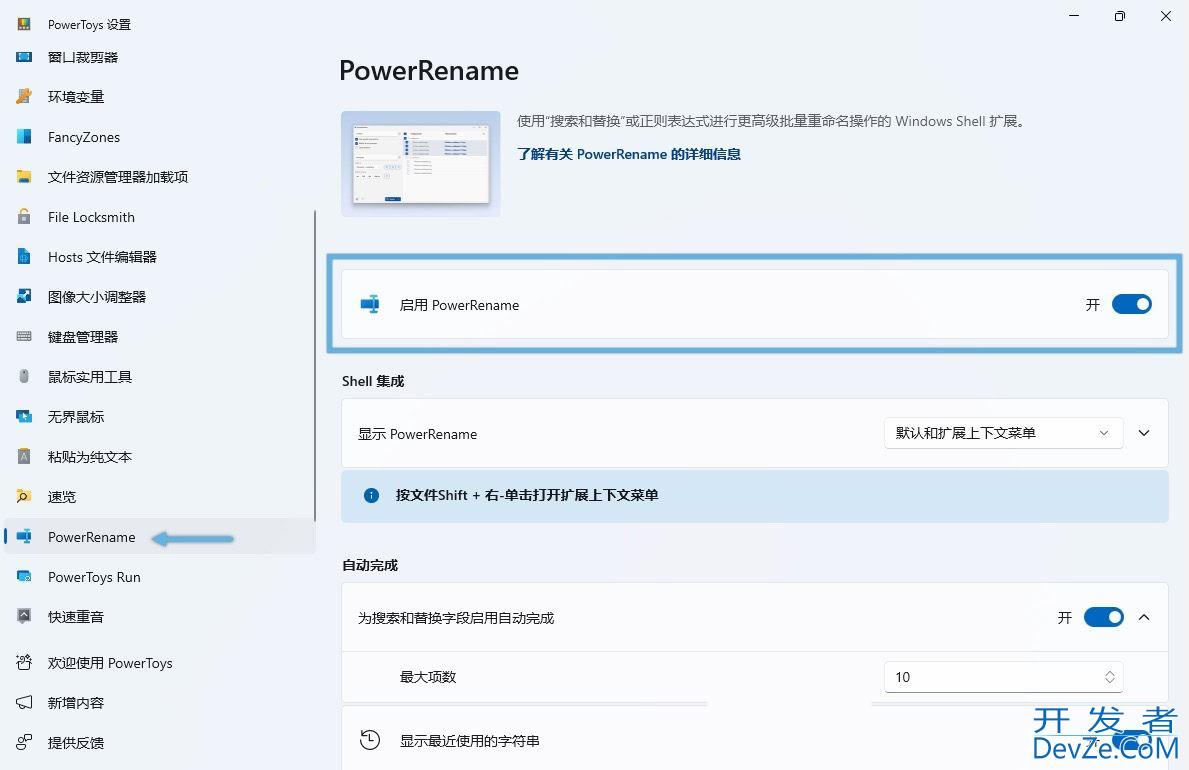Click the PowerRename icon in sidebar
This screenshot has height=770, width=1189.
coord(24,536)
